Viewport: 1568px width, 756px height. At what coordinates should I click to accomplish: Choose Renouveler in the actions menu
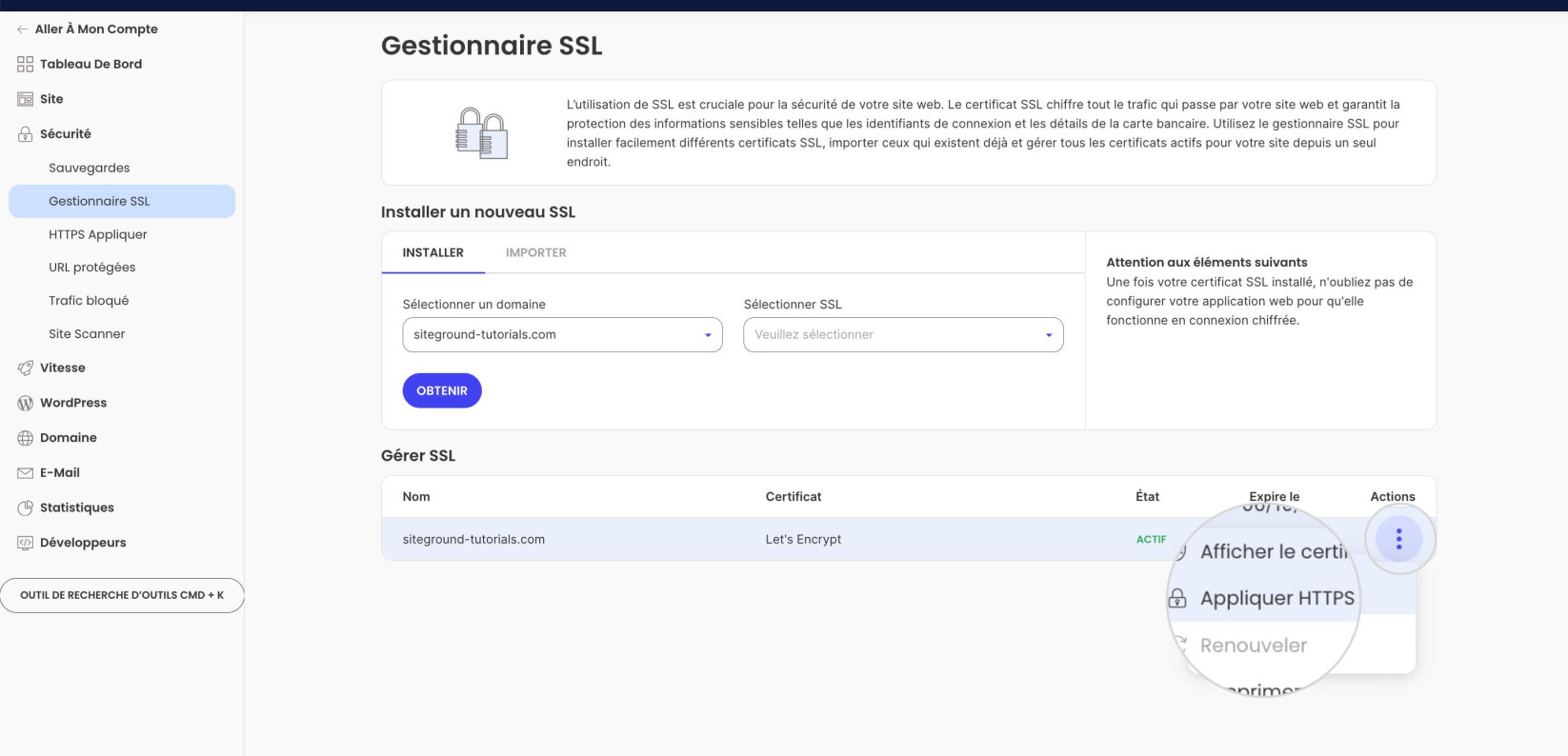1254,646
